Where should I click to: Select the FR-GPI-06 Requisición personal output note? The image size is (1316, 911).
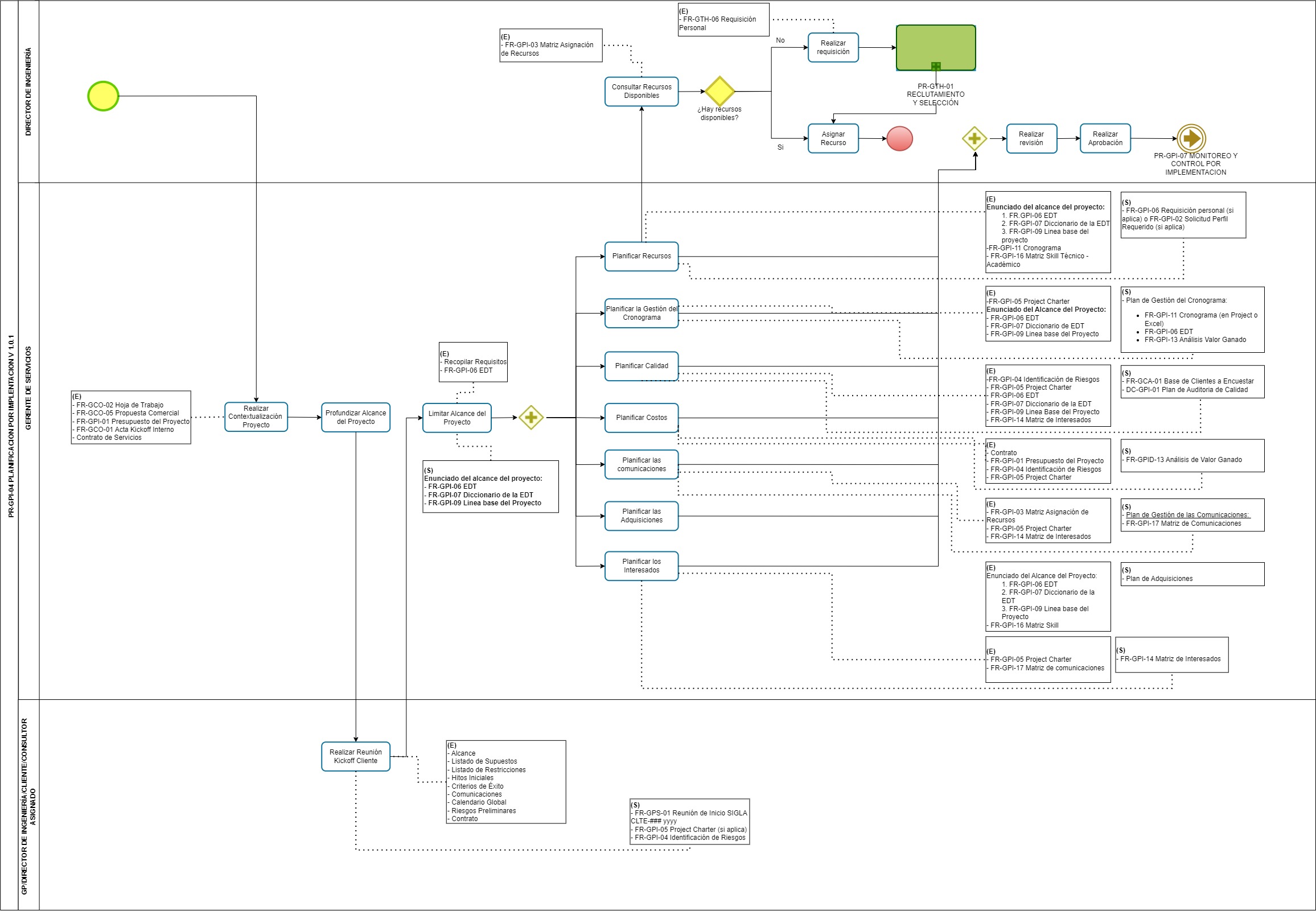pos(1183,216)
